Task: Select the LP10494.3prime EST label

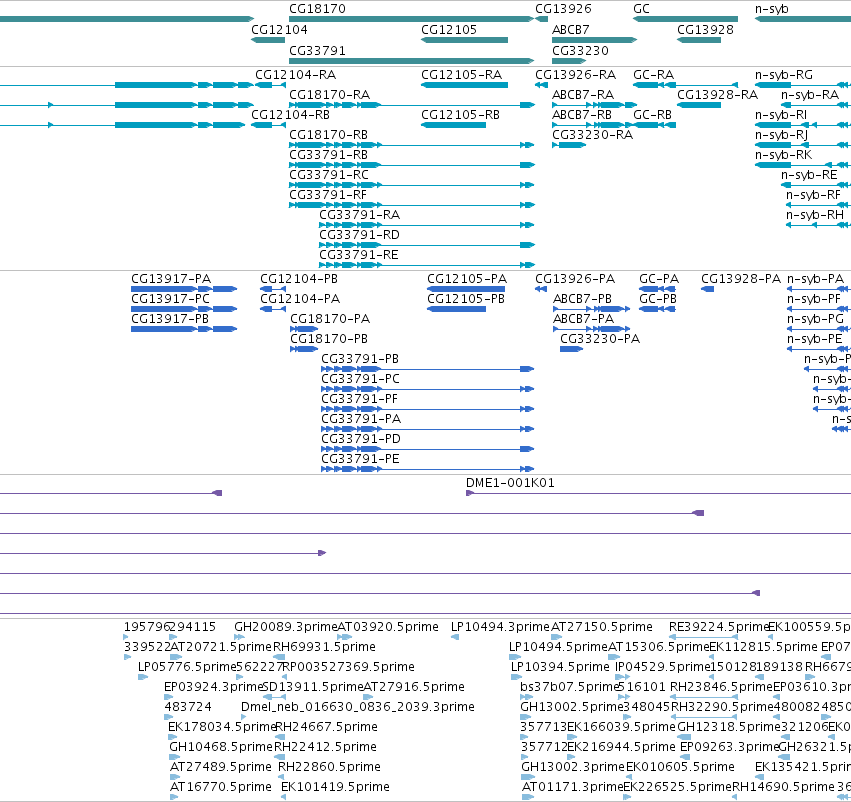Action: click(x=500, y=627)
